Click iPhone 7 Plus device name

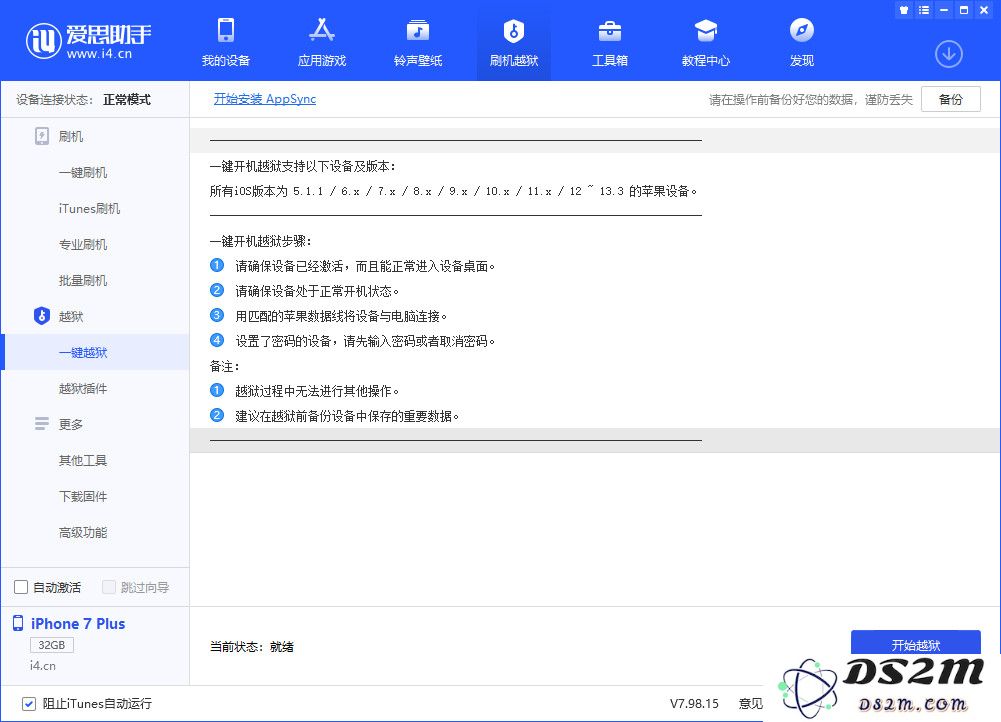(x=78, y=624)
